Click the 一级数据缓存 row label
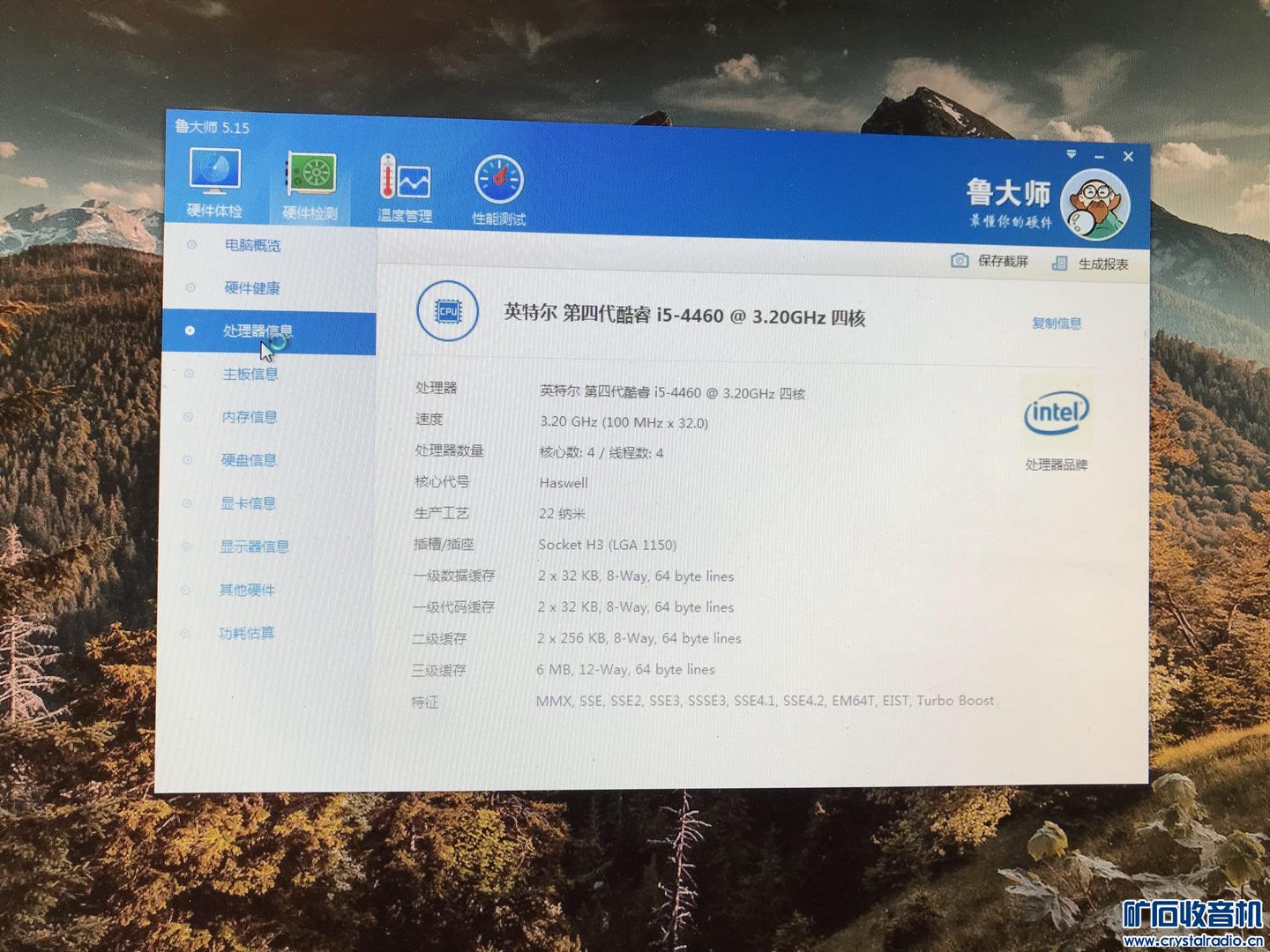This screenshot has width=1270, height=952. [453, 576]
